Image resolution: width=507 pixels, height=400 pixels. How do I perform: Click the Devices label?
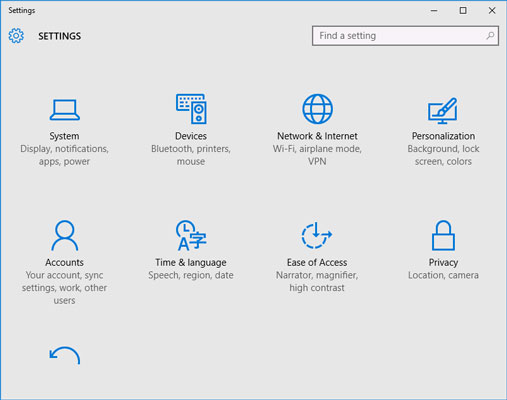[x=191, y=136]
